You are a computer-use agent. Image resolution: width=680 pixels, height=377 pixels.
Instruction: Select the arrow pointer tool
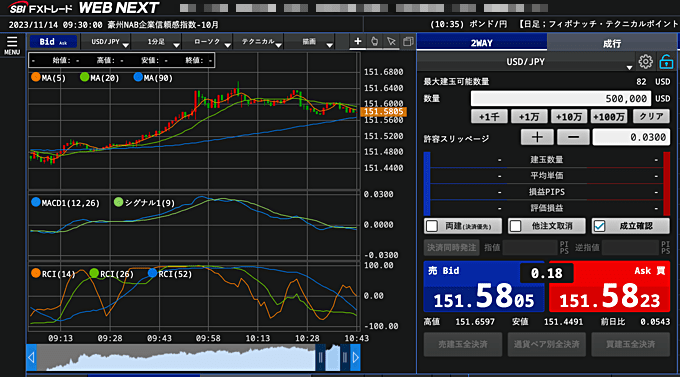(x=391, y=42)
